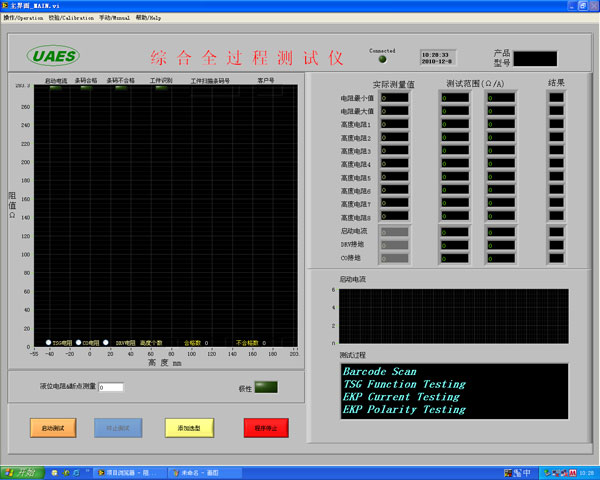
Task: Click 高度电阻3 result indicator box
Action: point(556,150)
